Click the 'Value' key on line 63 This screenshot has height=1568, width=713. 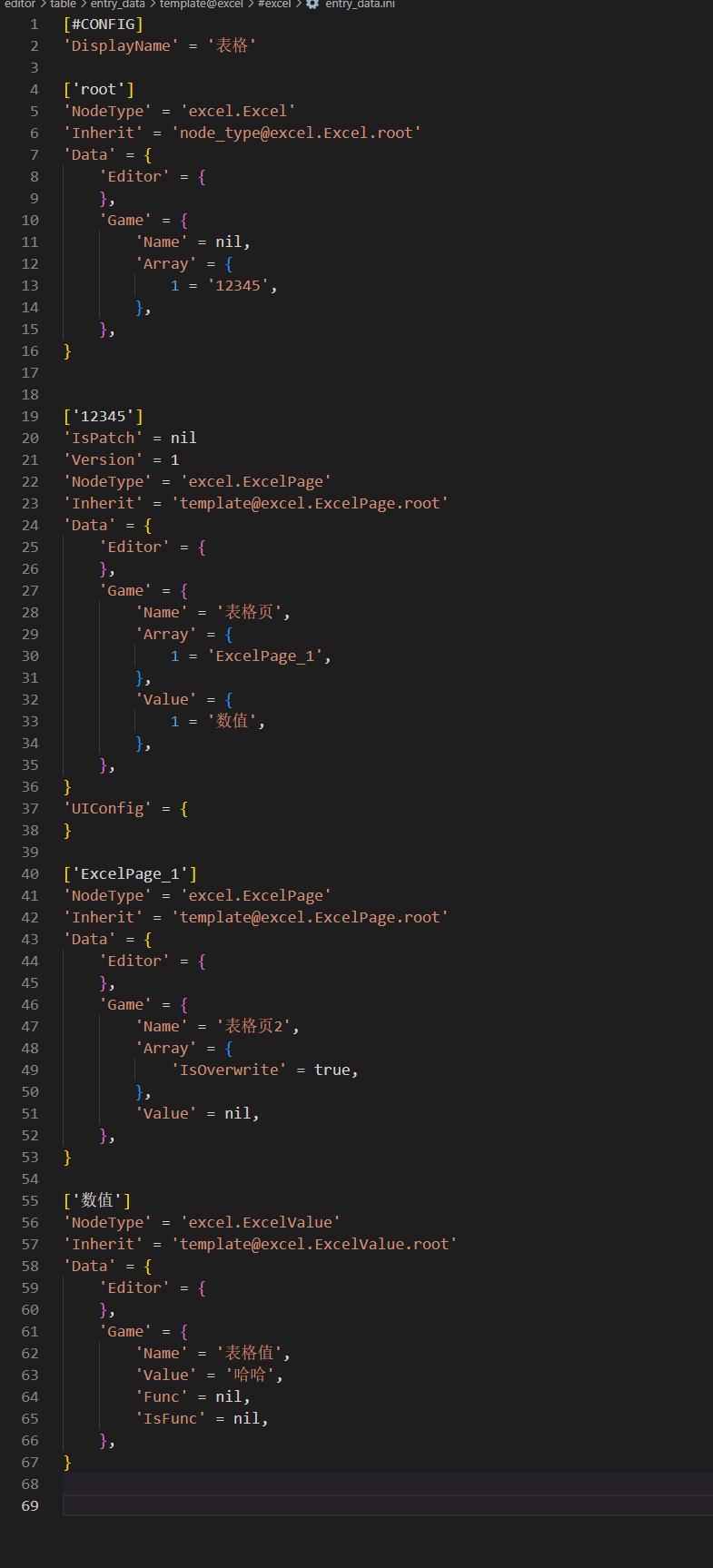pos(166,1375)
